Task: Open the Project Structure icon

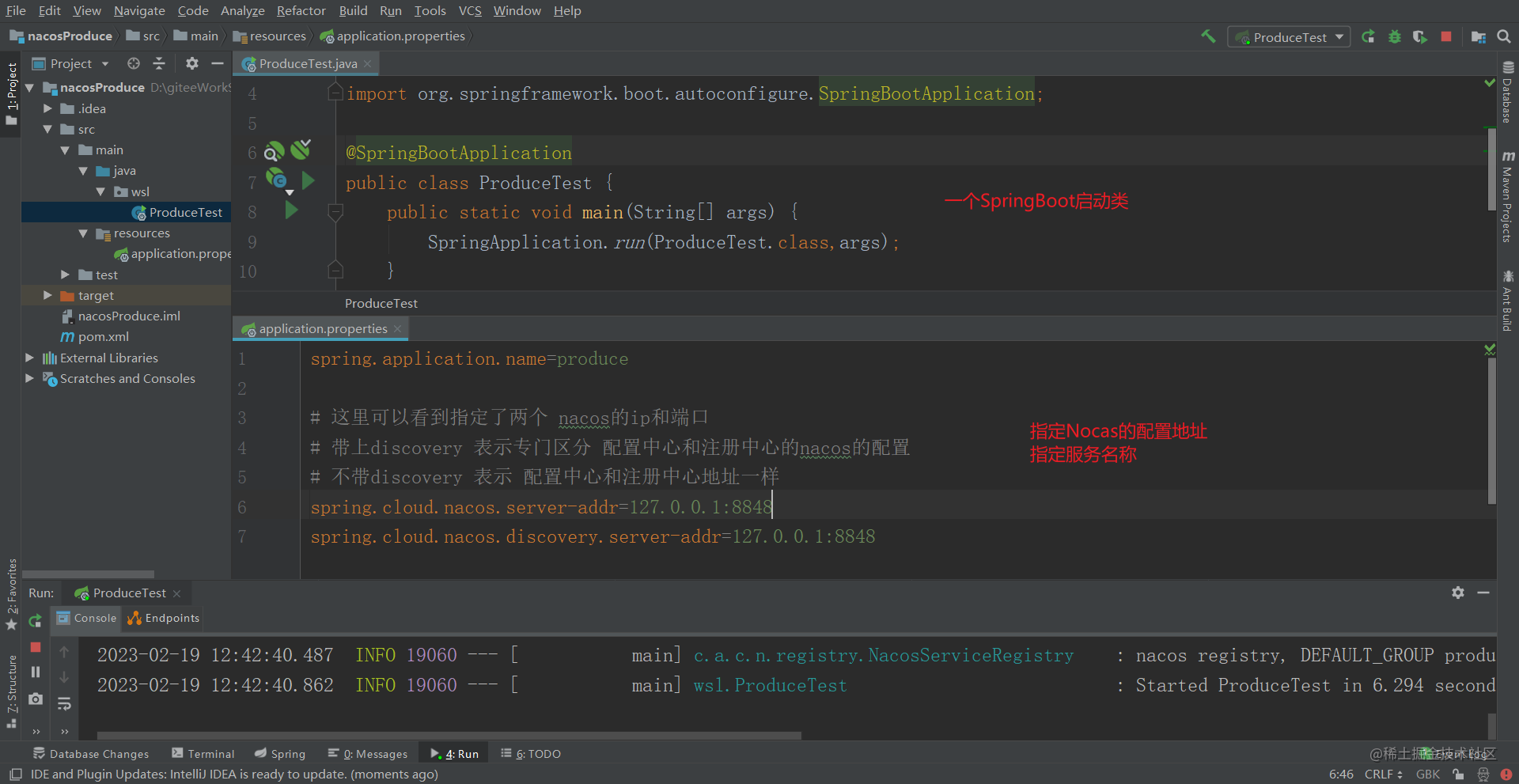Action: pyautogui.click(x=1478, y=36)
